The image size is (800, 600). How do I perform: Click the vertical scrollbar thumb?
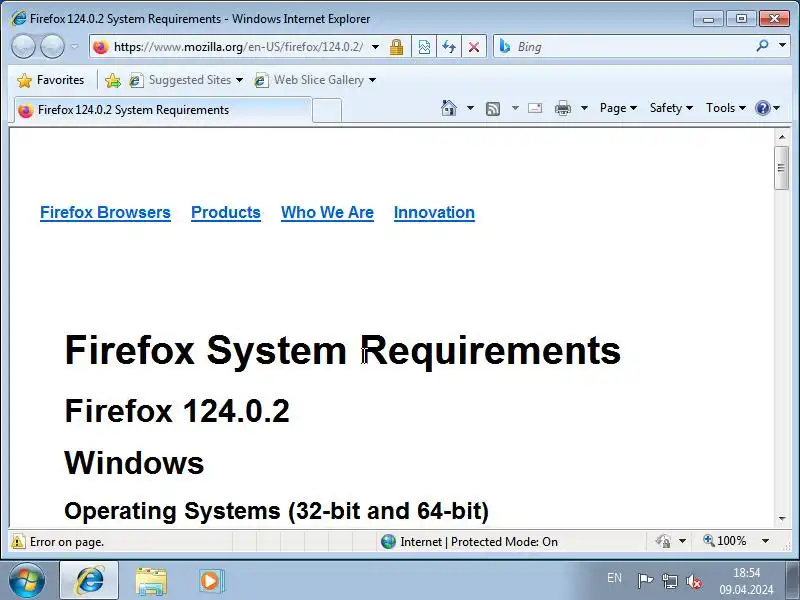tap(782, 168)
